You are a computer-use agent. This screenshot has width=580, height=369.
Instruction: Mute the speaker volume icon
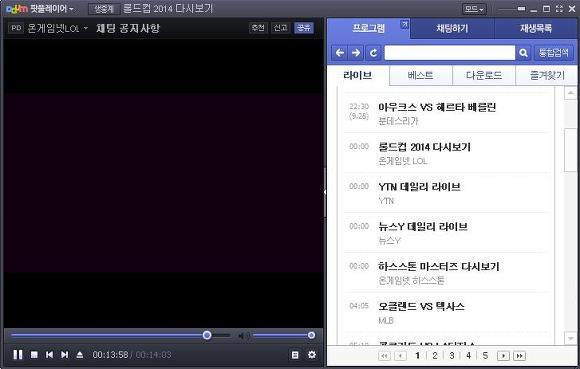click(243, 336)
